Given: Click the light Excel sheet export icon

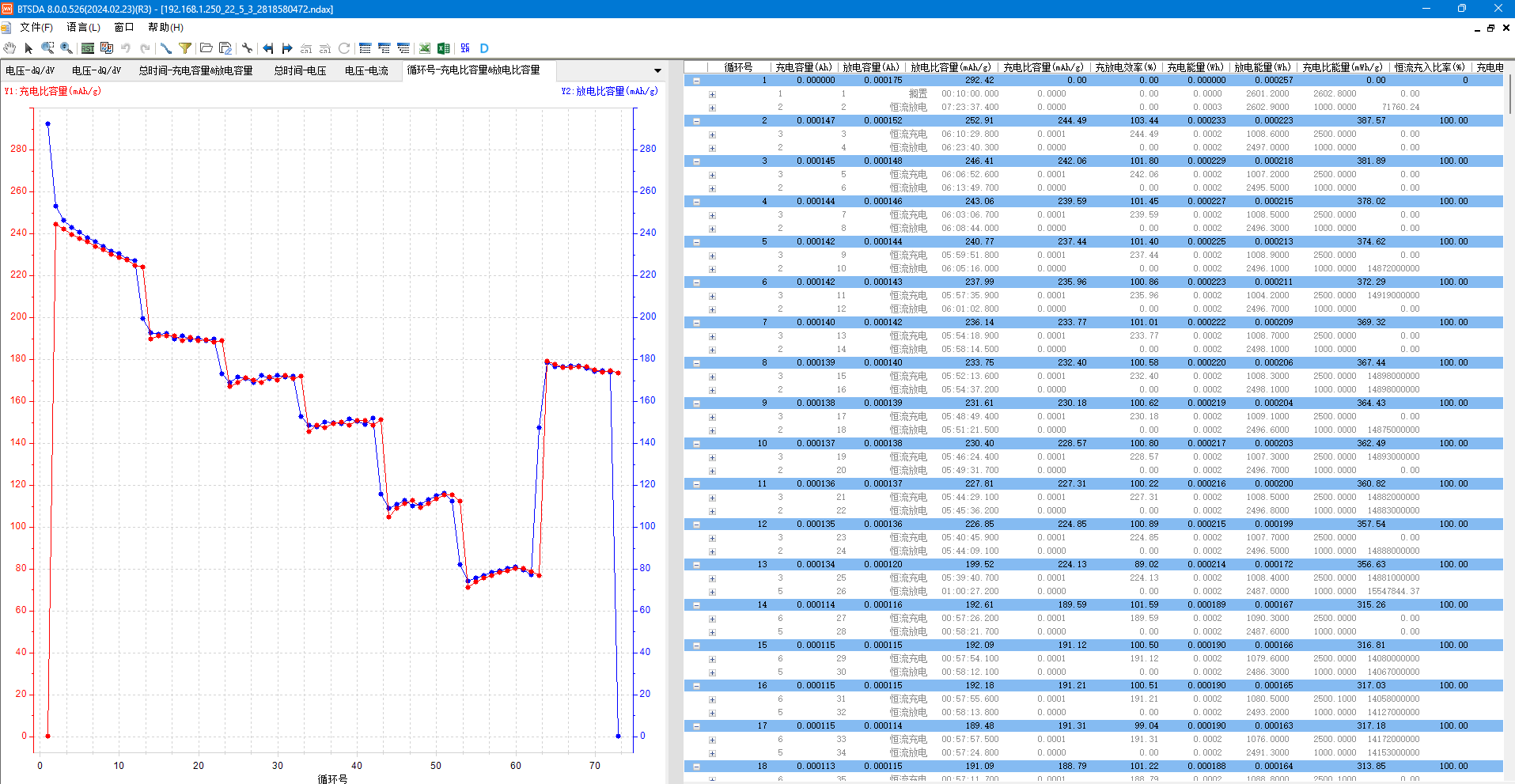Looking at the screenshot, I should pos(425,48).
